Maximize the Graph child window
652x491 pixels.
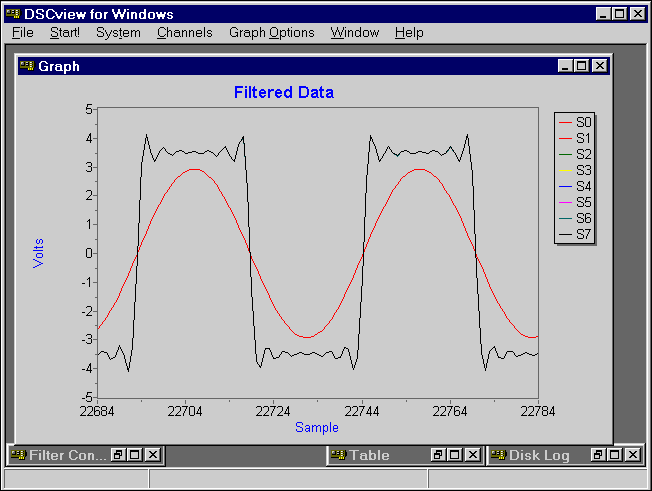581,66
